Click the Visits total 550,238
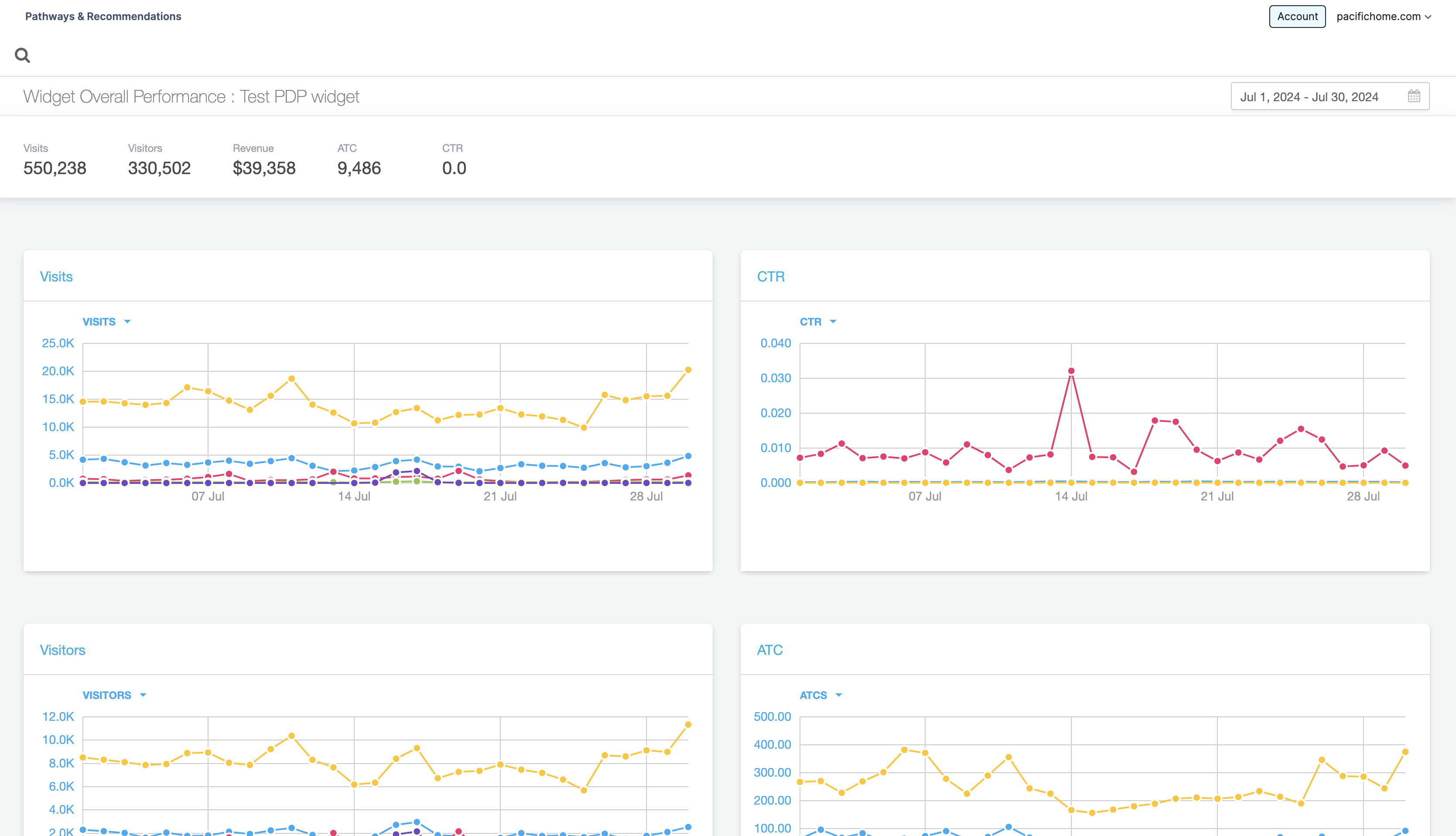1456x836 pixels. coord(55,168)
